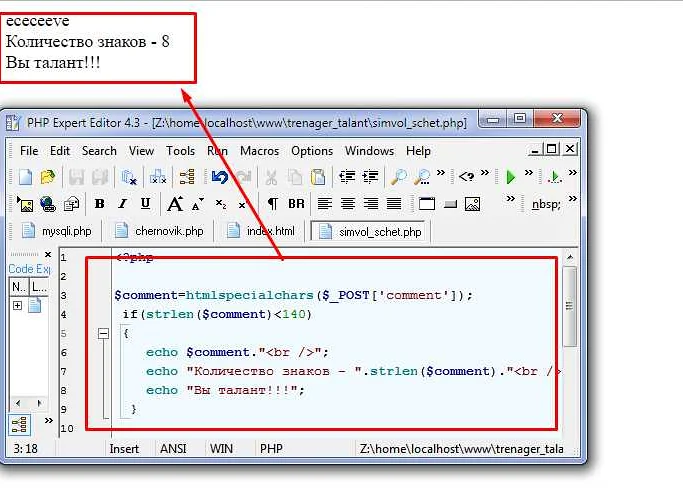The height and width of the screenshot is (489, 683).
Task: Insert a hyperlink with the globe icon
Action: (47, 204)
